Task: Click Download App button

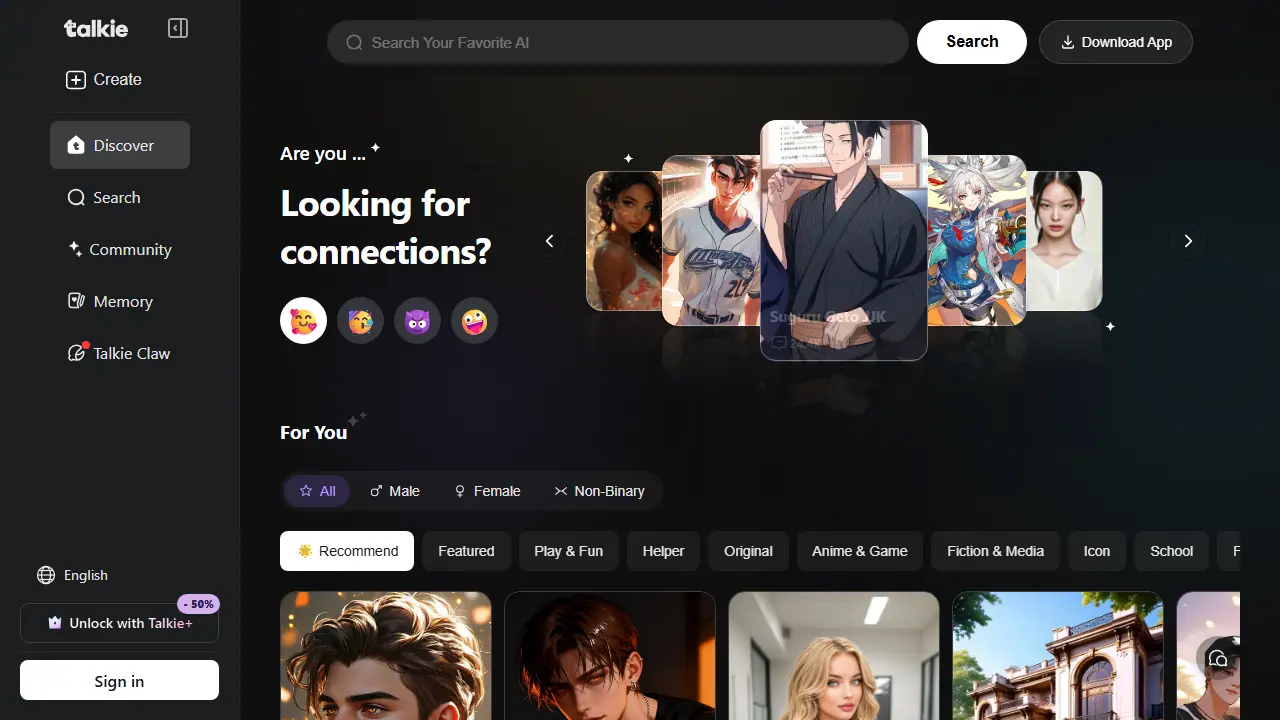Action: 1116,42
